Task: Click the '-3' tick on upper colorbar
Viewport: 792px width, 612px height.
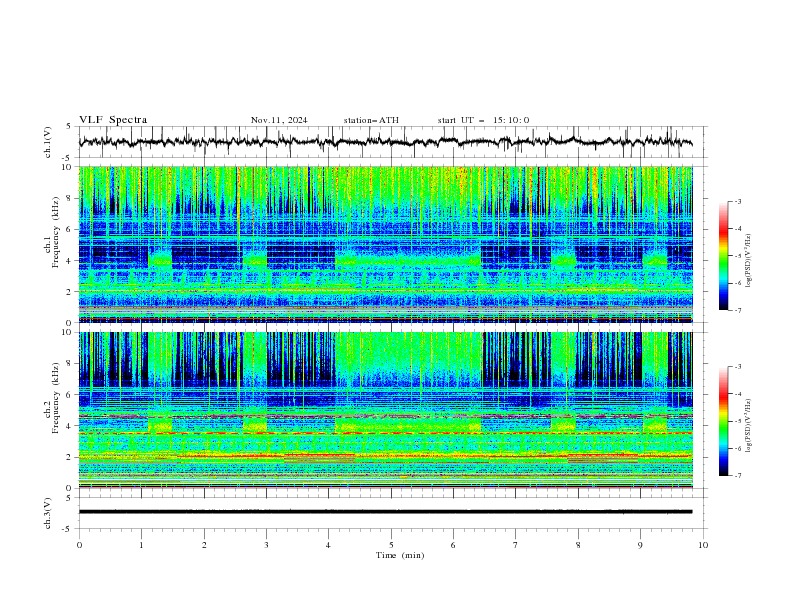Action: pos(738,201)
